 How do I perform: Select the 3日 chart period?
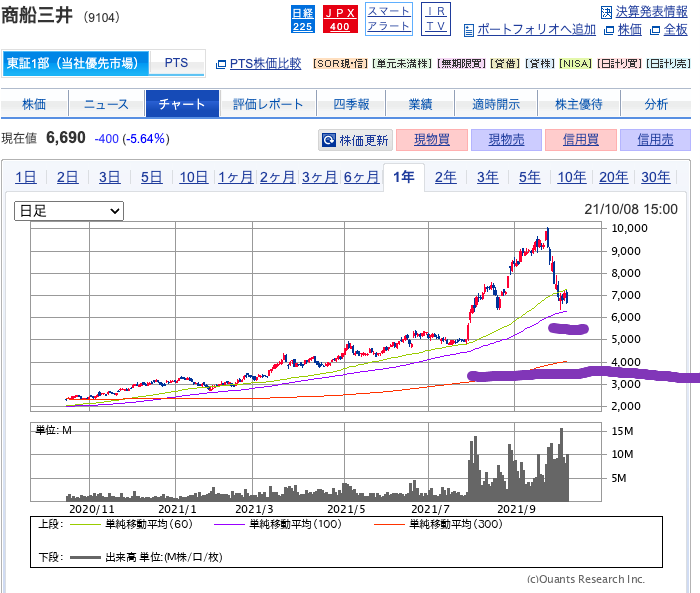click(x=109, y=177)
